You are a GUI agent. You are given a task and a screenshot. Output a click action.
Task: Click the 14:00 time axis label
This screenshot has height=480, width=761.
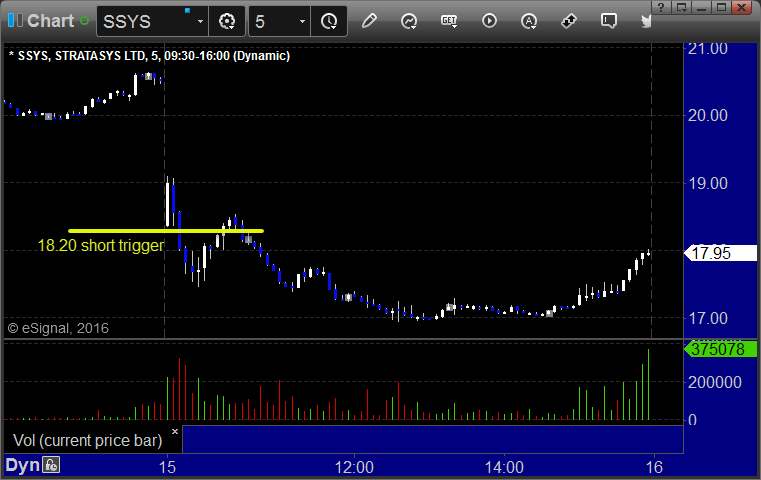(x=504, y=467)
